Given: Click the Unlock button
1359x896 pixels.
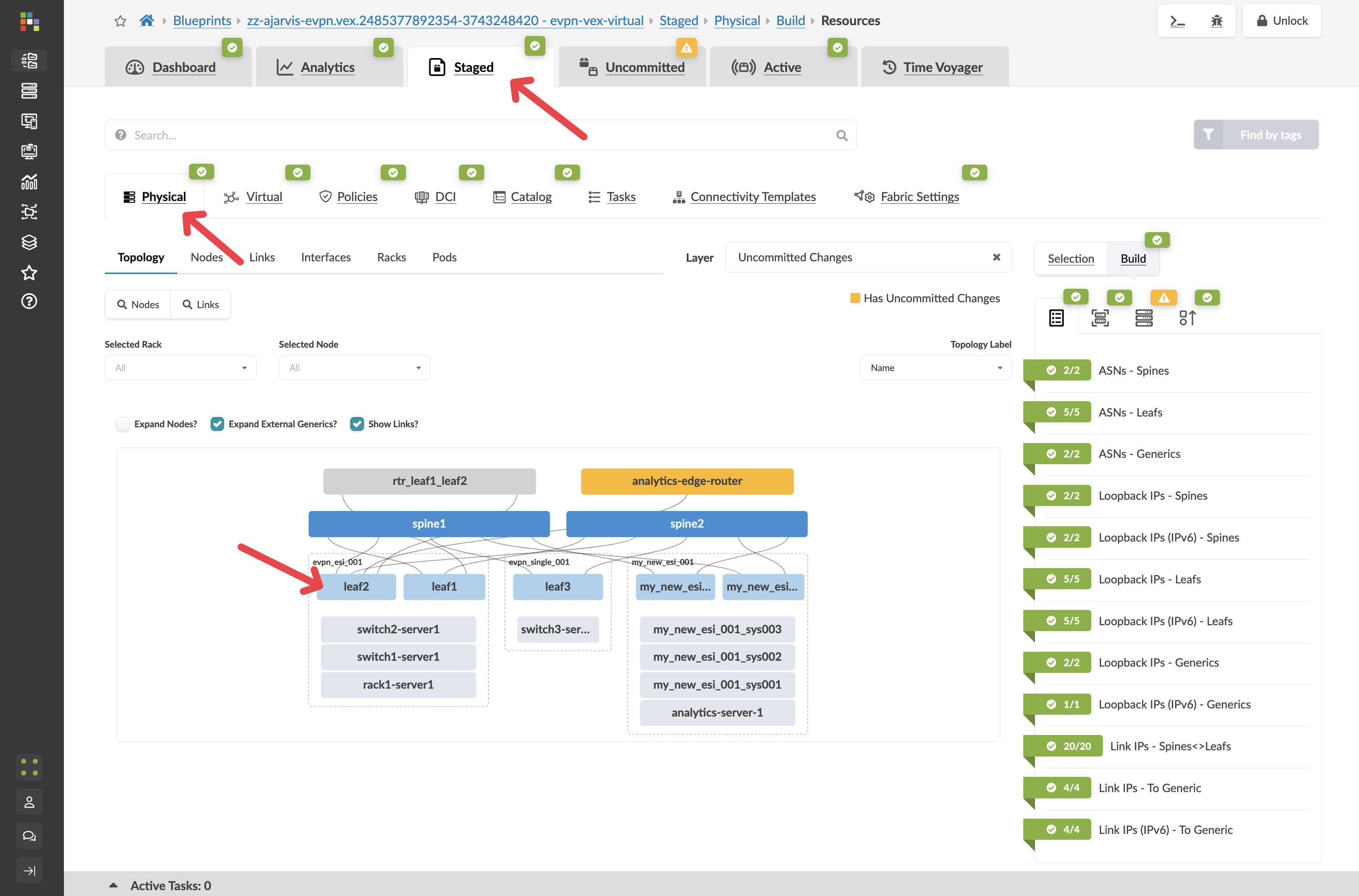Looking at the screenshot, I should click(x=1281, y=21).
